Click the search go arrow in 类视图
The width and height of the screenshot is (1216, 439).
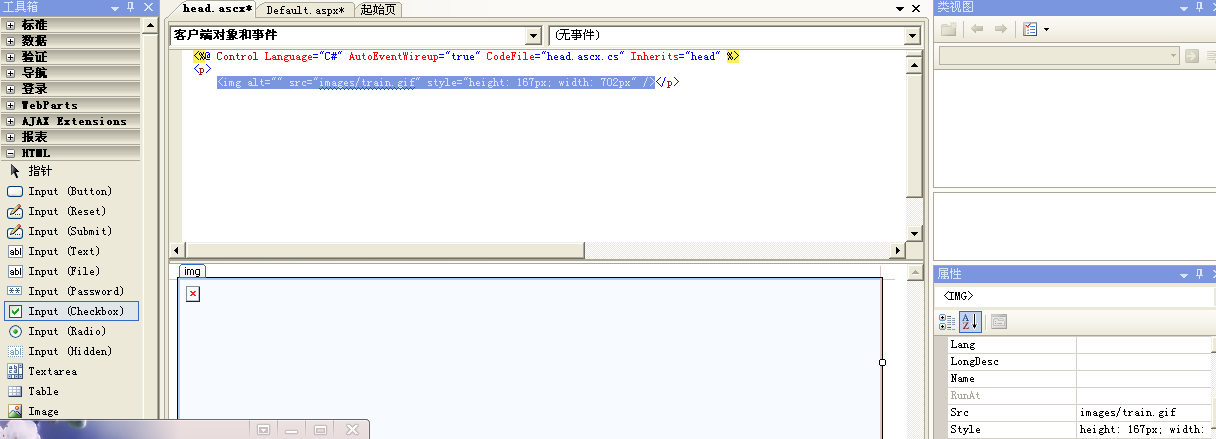1191,56
